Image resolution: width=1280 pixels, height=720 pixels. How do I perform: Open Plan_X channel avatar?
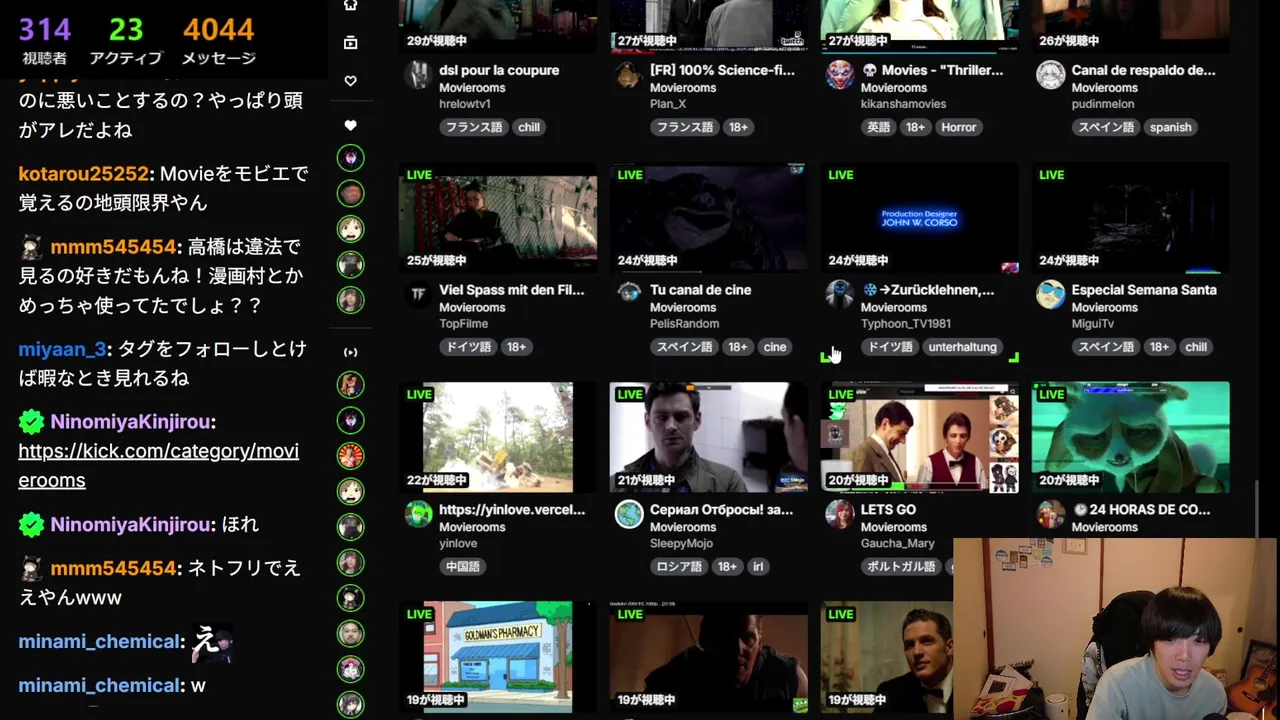point(629,75)
